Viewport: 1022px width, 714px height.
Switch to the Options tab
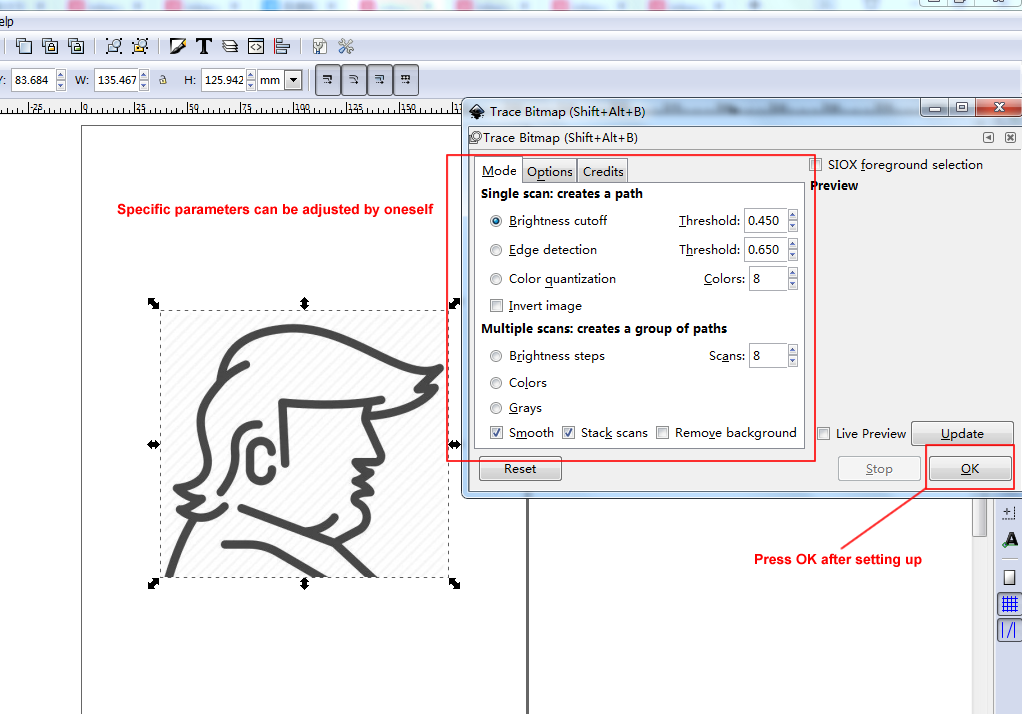click(549, 172)
